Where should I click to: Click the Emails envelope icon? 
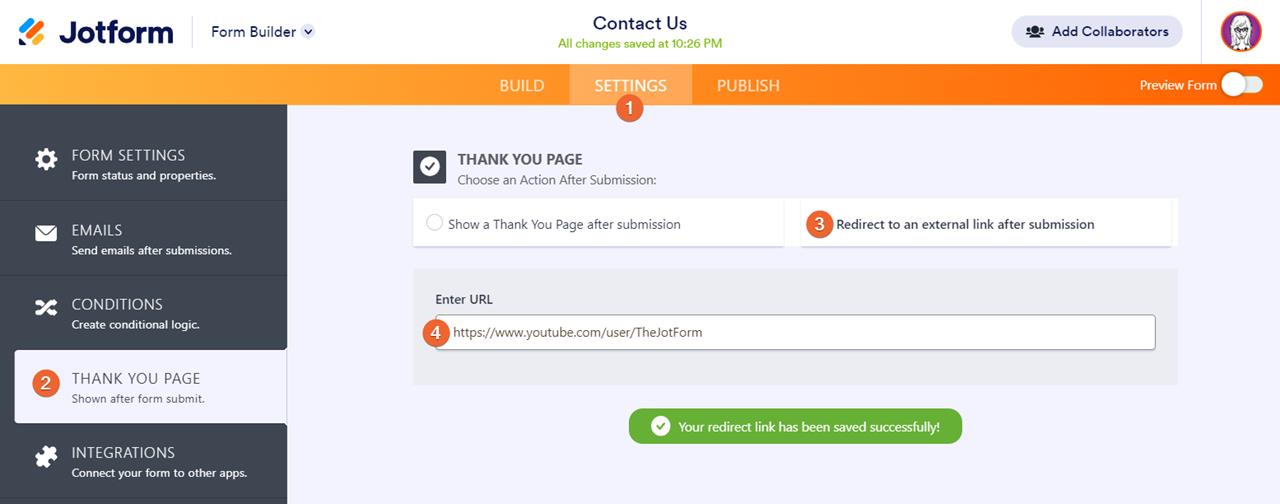pos(46,234)
